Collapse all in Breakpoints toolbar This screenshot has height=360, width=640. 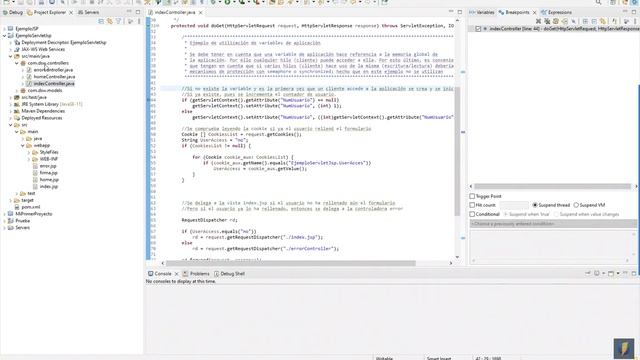594,21
